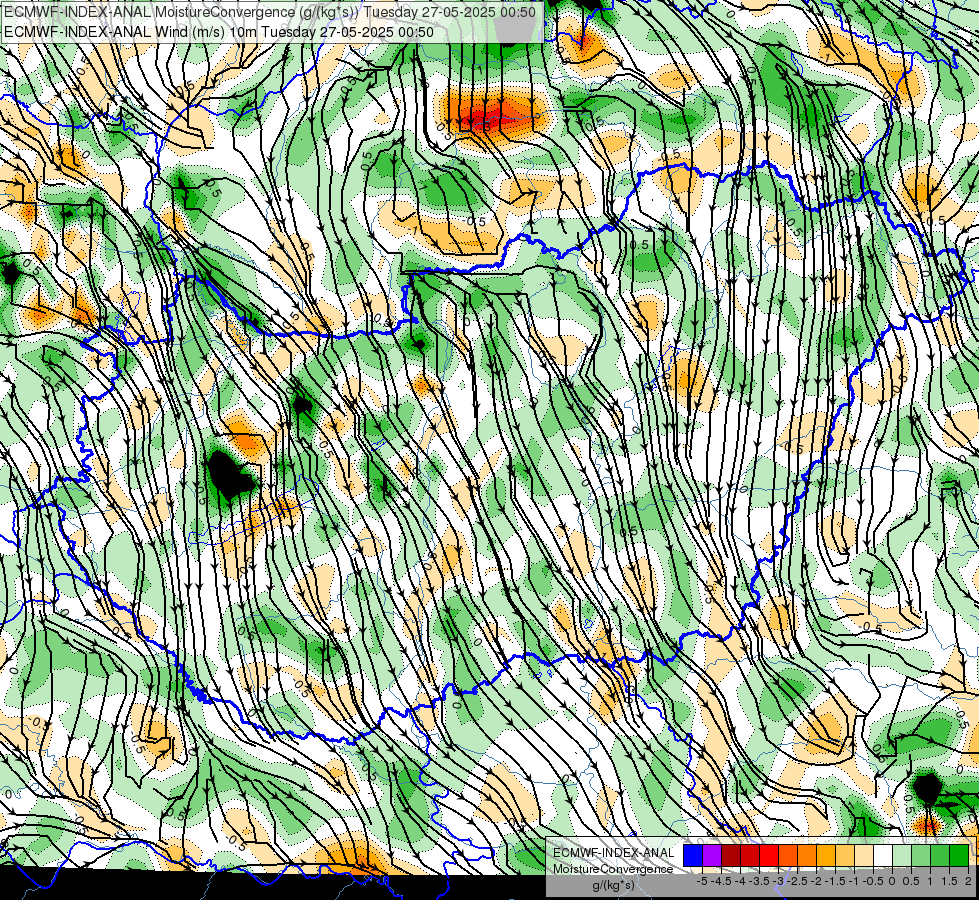Screen dimensions: 979x900
Task: Click the -5 legend tick value
Action: click(702, 881)
